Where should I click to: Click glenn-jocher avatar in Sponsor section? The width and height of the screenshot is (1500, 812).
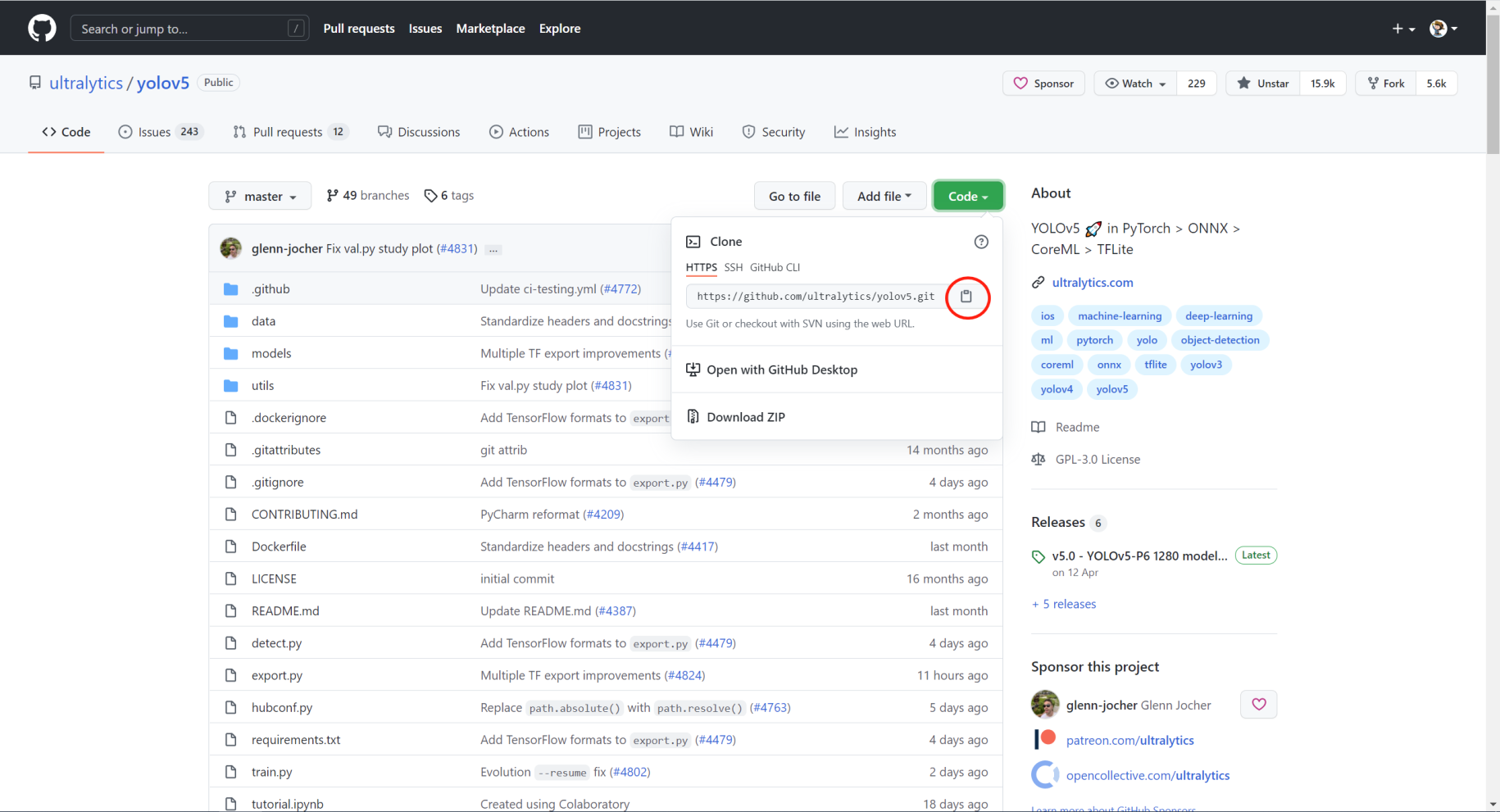click(1045, 705)
